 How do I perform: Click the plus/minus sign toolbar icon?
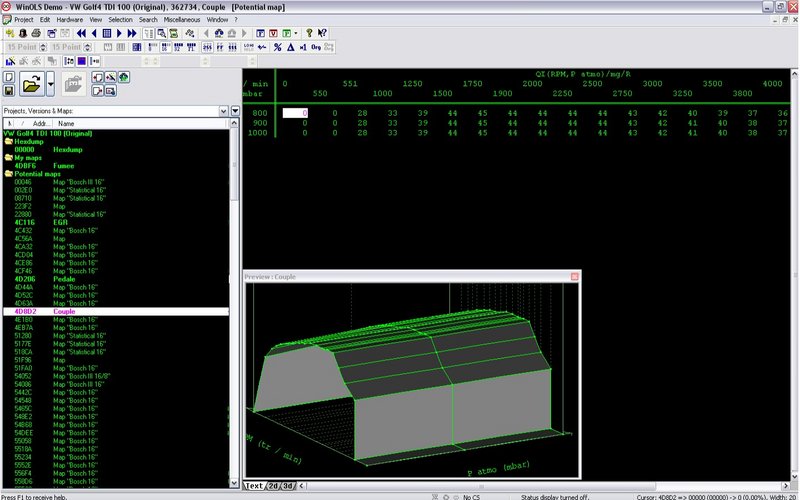pos(262,47)
